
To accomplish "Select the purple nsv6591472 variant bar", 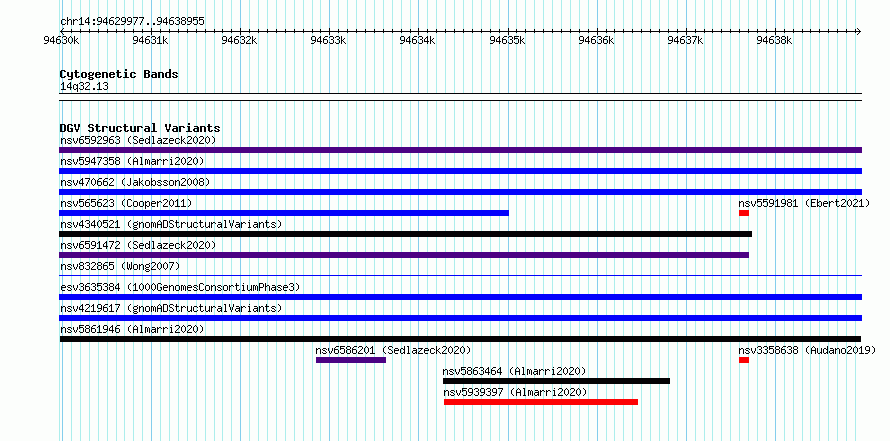I will point(404,255).
